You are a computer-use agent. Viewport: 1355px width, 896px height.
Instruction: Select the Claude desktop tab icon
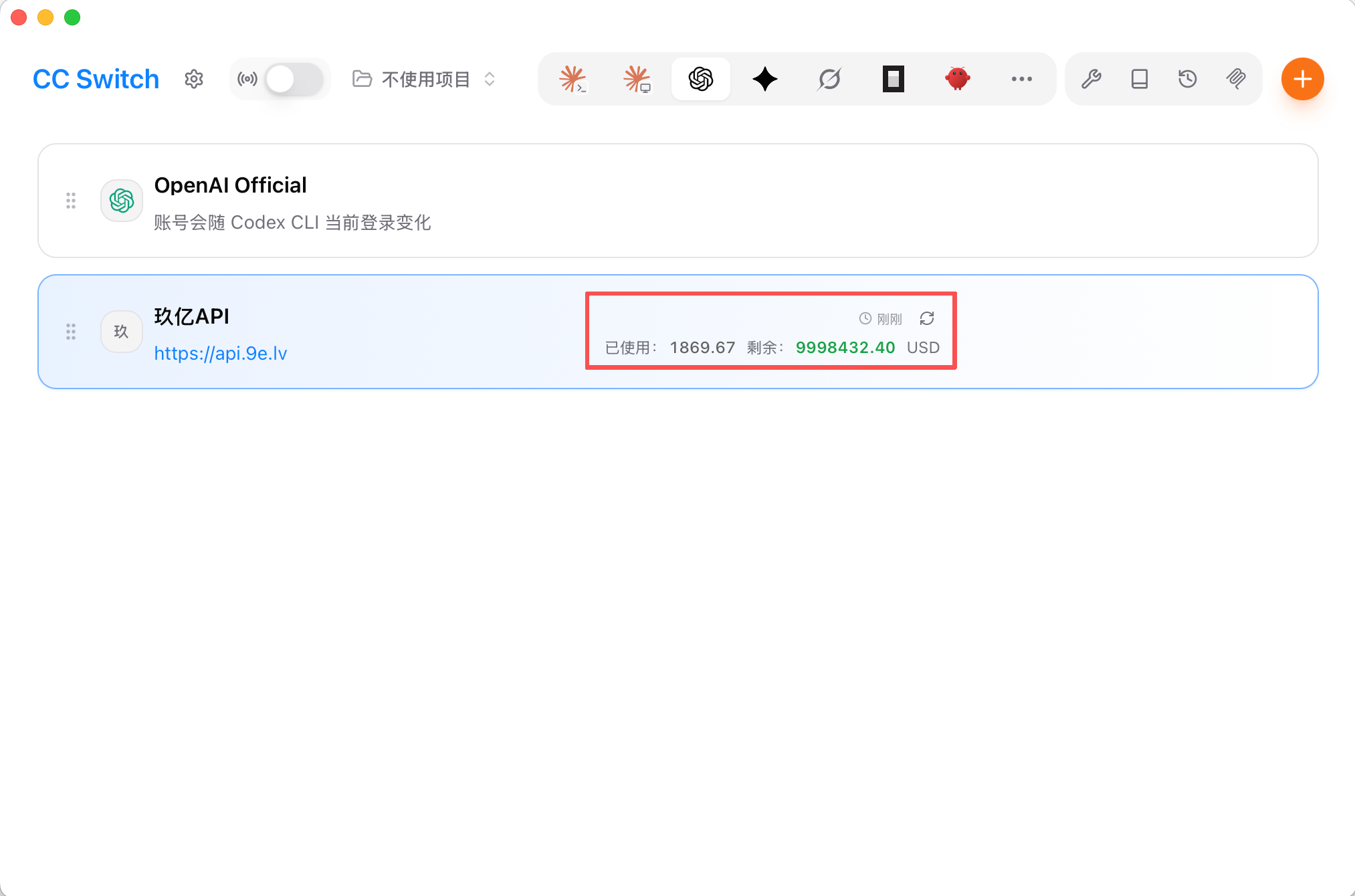click(637, 79)
